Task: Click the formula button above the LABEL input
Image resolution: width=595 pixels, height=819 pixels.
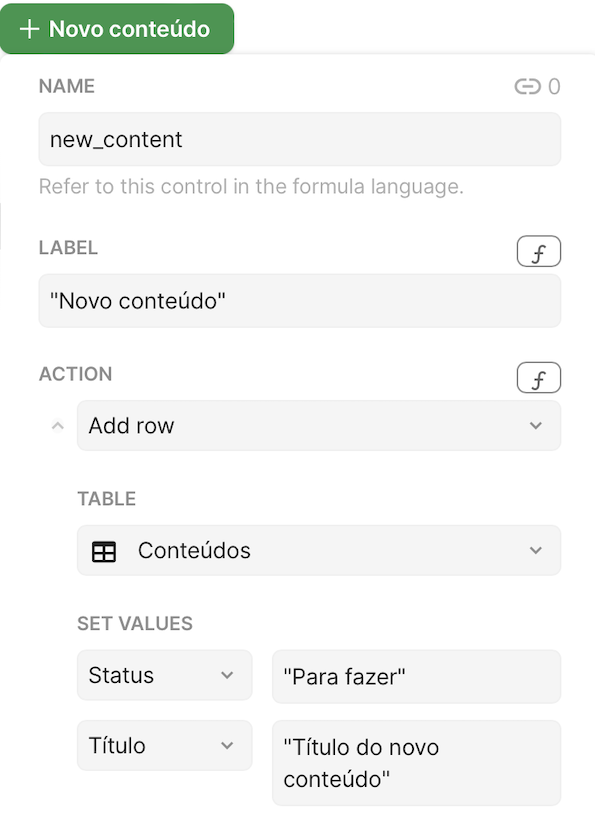Action: [x=538, y=251]
